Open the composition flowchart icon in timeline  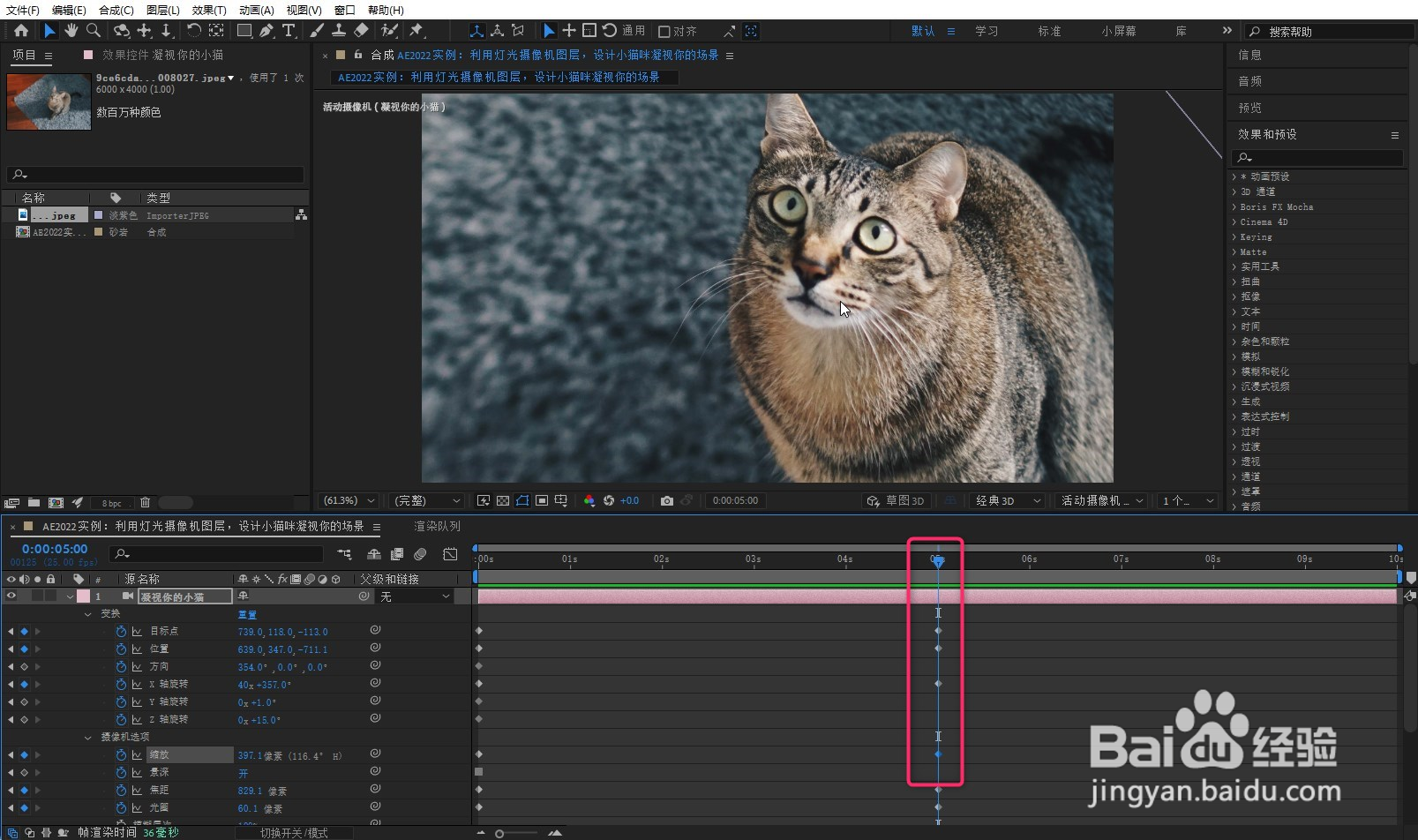pyautogui.click(x=345, y=554)
